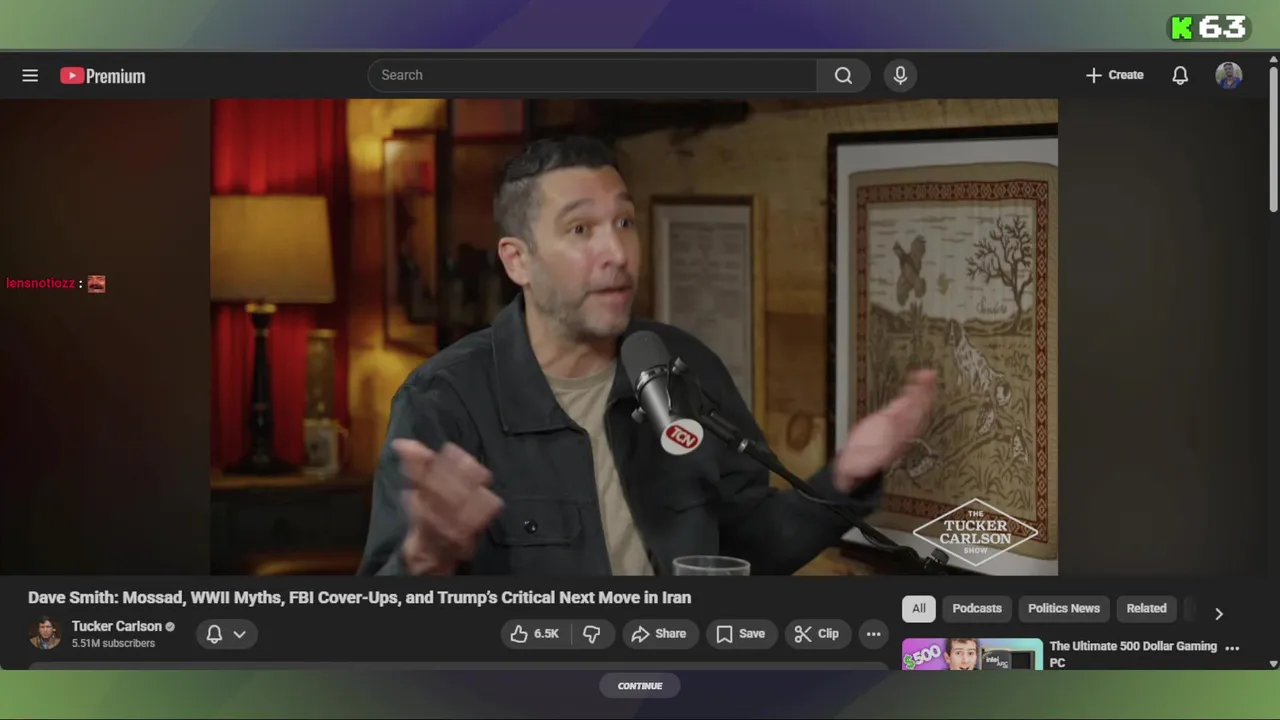Screen dimensions: 1280x720
Task: Share the video
Action: (x=658, y=634)
